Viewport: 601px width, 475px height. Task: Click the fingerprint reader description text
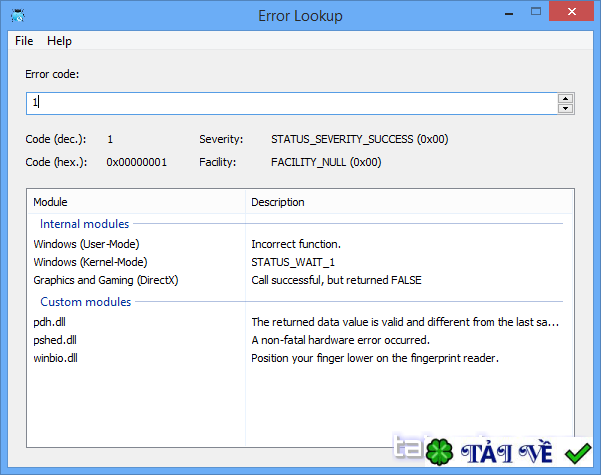[375, 358]
